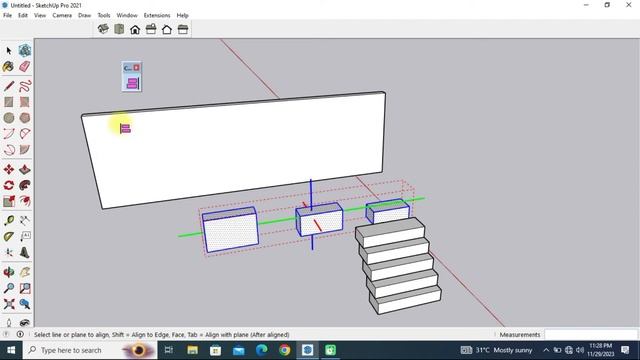The image size is (640, 360).
Task: Choose the Rotate tool
Action: coord(9,185)
